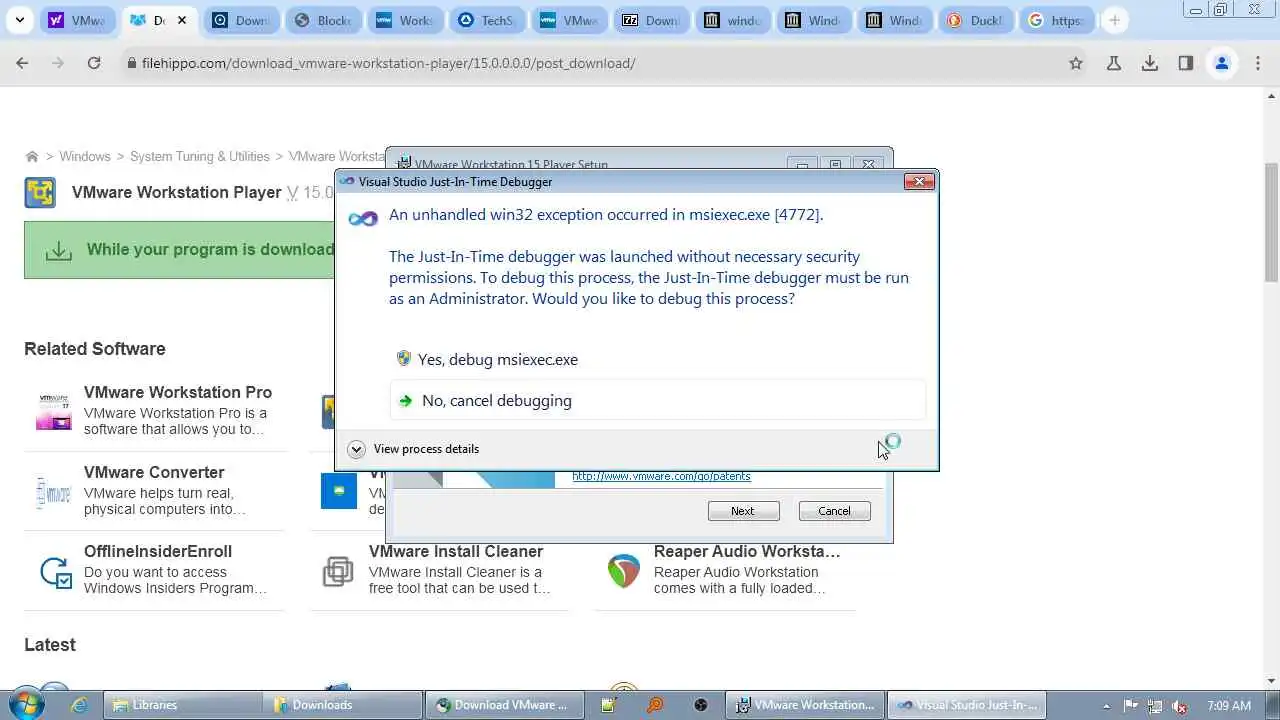Open a new Chrome tab
Screen dimensions: 1280x720
tap(1114, 20)
